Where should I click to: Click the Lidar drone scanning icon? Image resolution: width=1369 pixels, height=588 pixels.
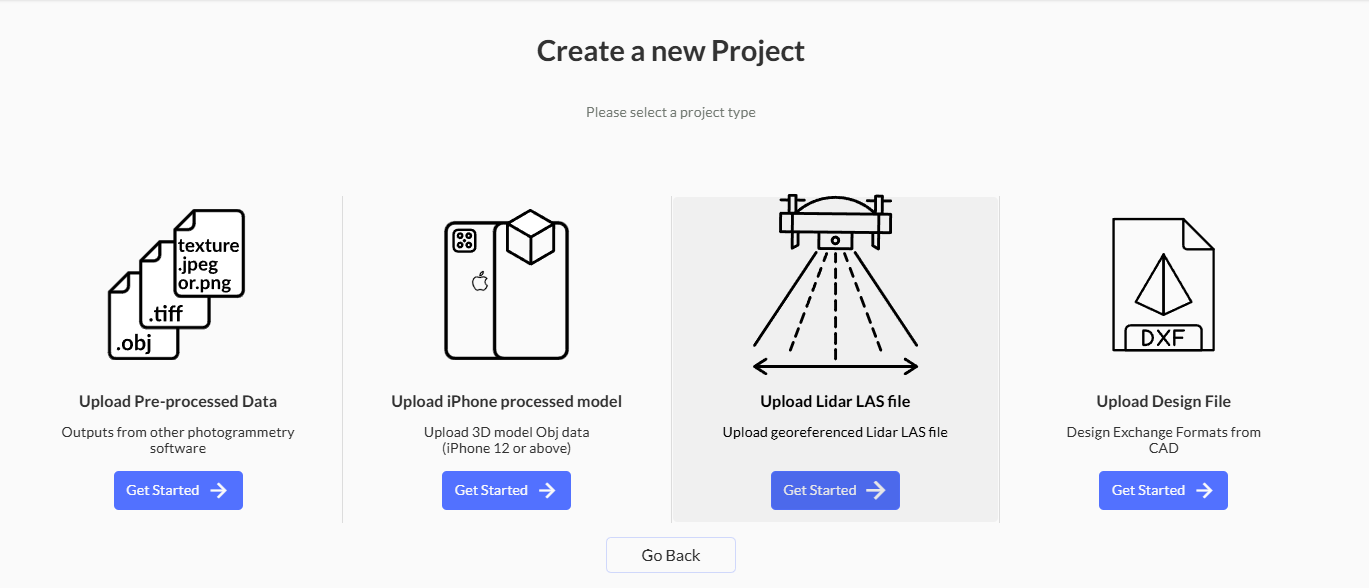coord(835,285)
